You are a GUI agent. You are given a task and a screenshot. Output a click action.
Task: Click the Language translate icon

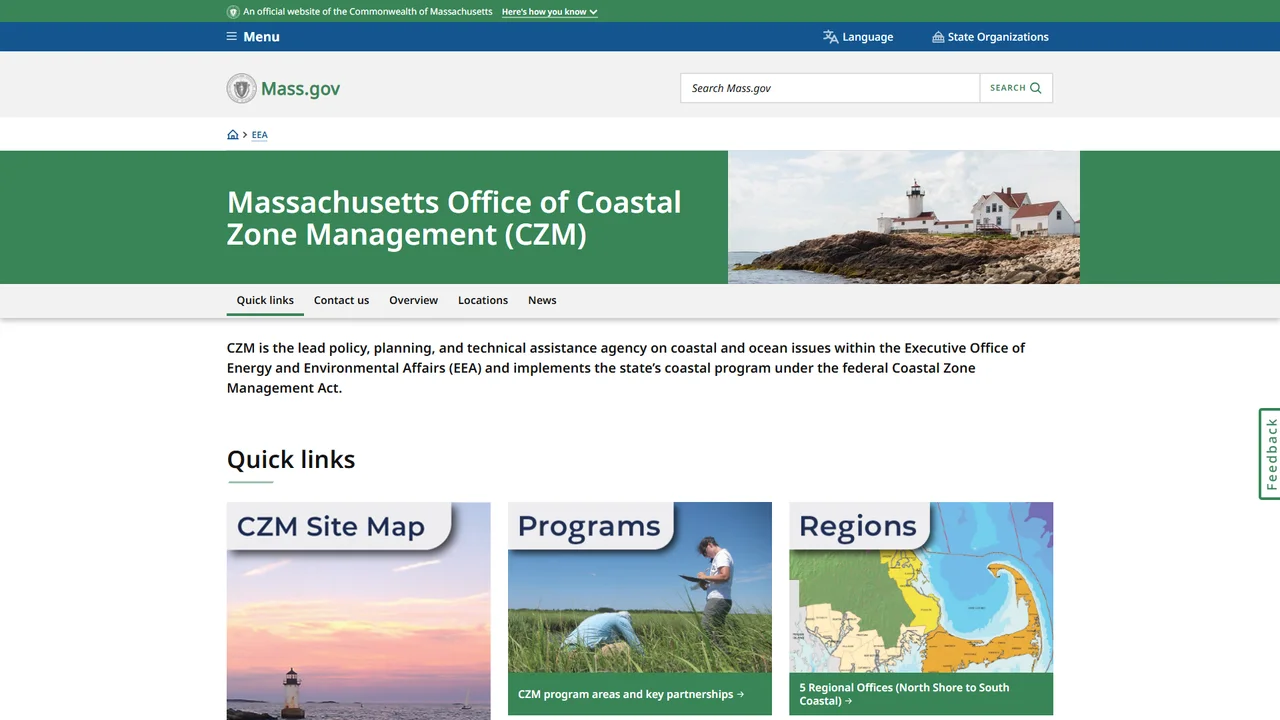[830, 37]
